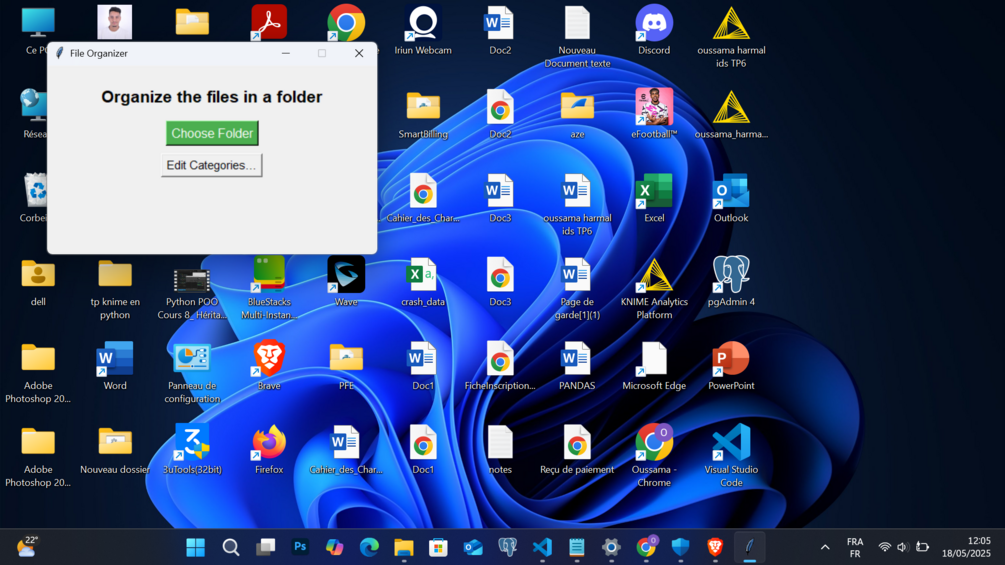Select the Brave browser desktop shortcut
1005x565 pixels.
[x=269, y=366]
